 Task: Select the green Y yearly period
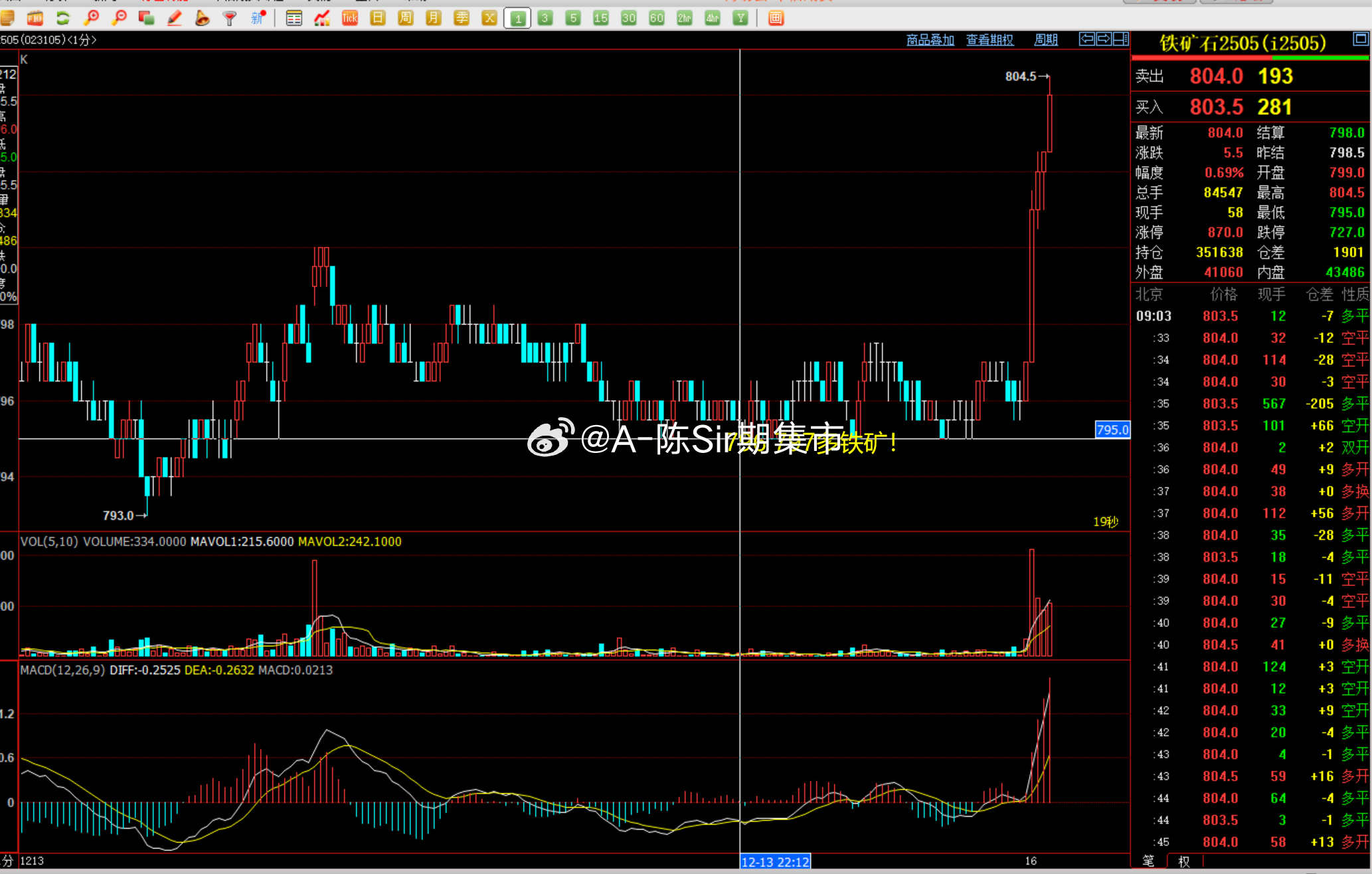tap(740, 18)
